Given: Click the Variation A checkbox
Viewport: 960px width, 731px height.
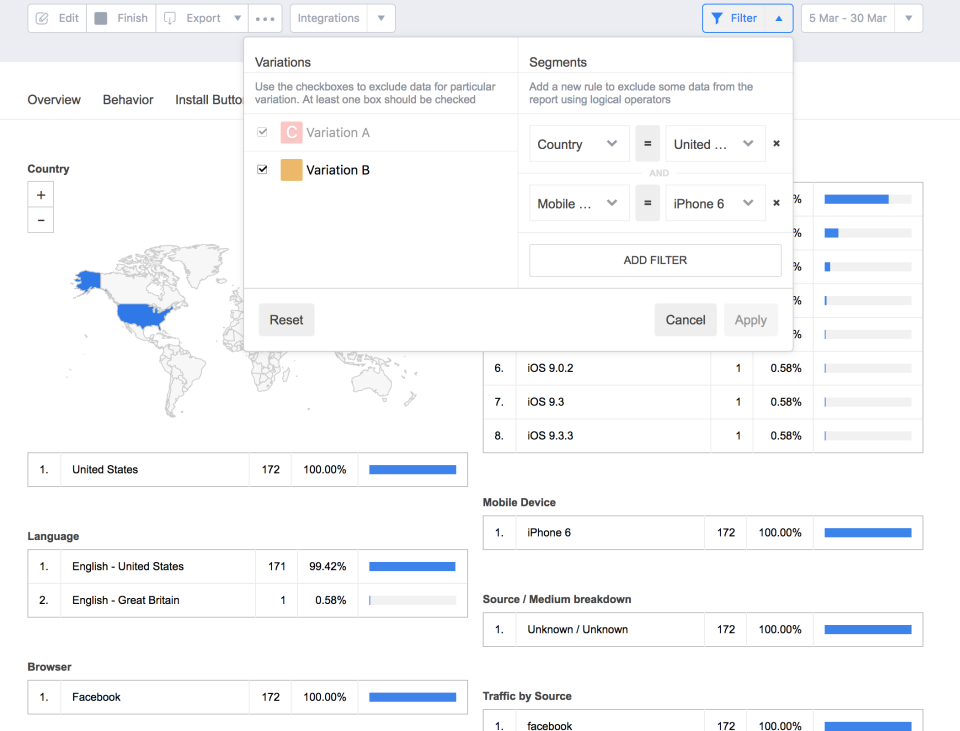Looking at the screenshot, I should coord(262,131).
